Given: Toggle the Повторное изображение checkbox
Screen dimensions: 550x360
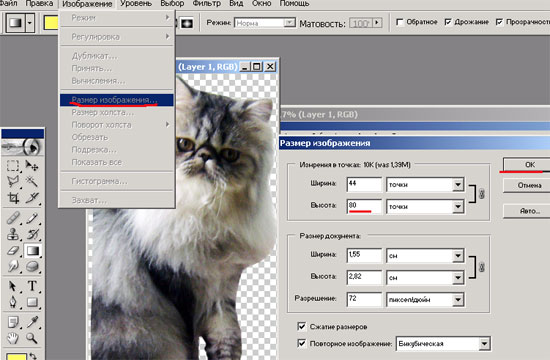Looking at the screenshot, I should click(x=302, y=343).
